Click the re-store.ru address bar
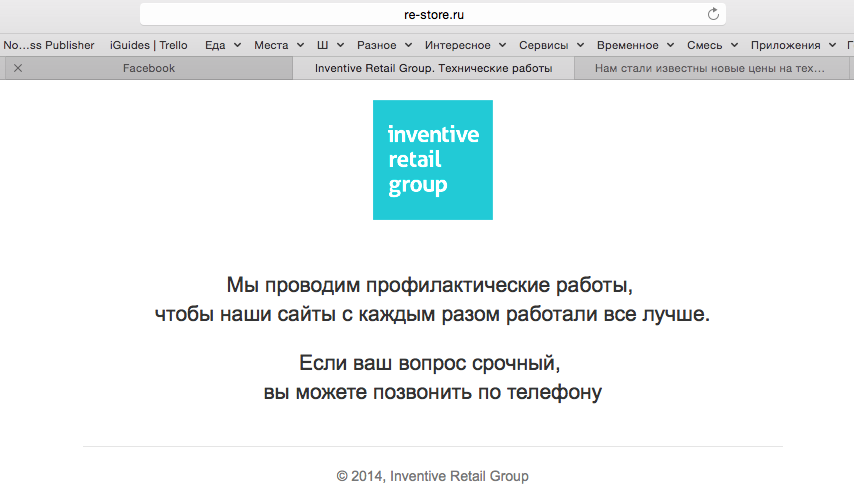Viewport: 854px width, 500px height. point(433,15)
